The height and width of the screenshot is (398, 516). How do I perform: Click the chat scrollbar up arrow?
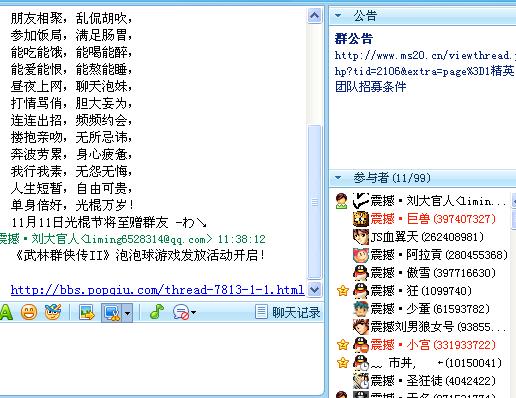pyautogui.click(x=314, y=15)
